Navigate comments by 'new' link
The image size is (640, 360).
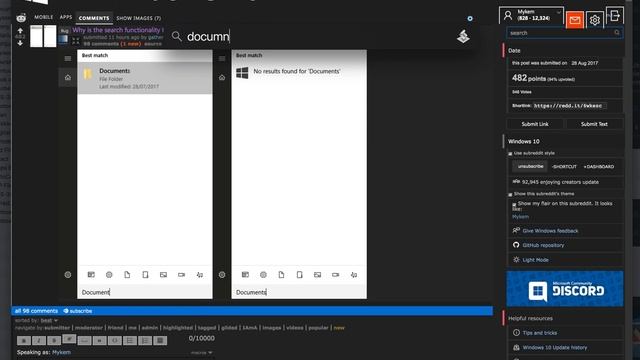click(x=339, y=327)
